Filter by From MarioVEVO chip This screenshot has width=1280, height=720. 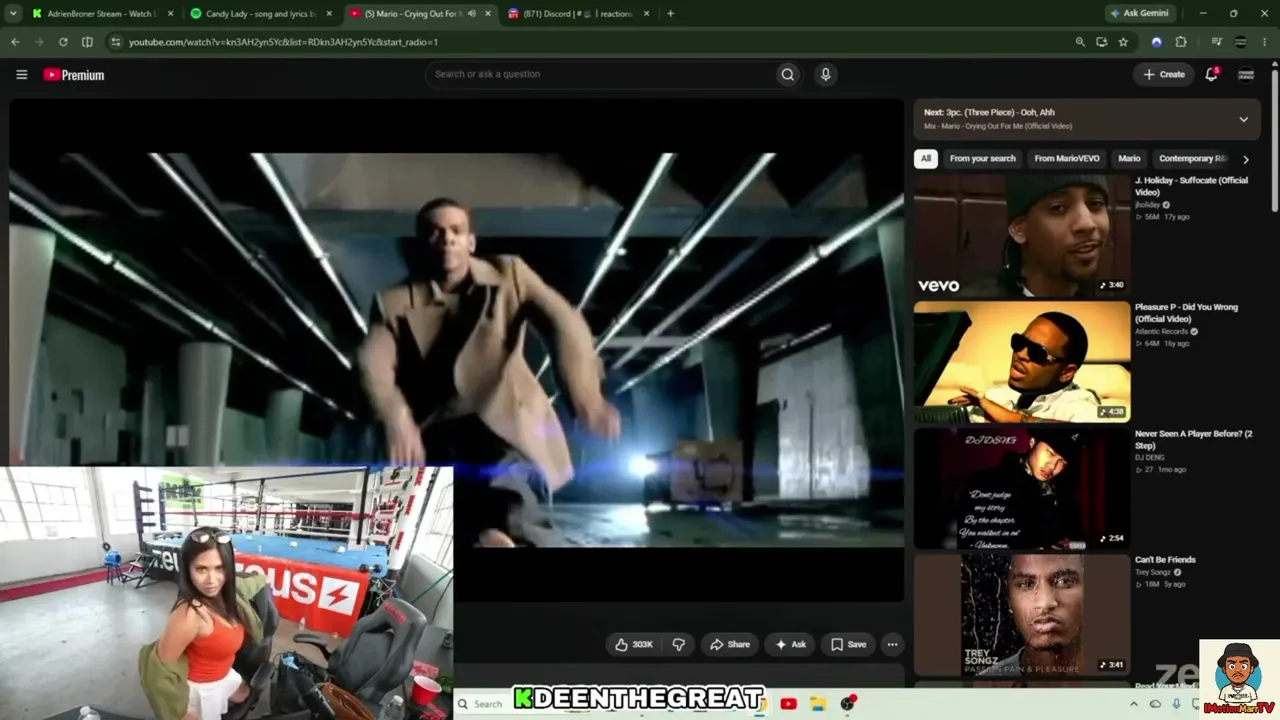(1067, 158)
